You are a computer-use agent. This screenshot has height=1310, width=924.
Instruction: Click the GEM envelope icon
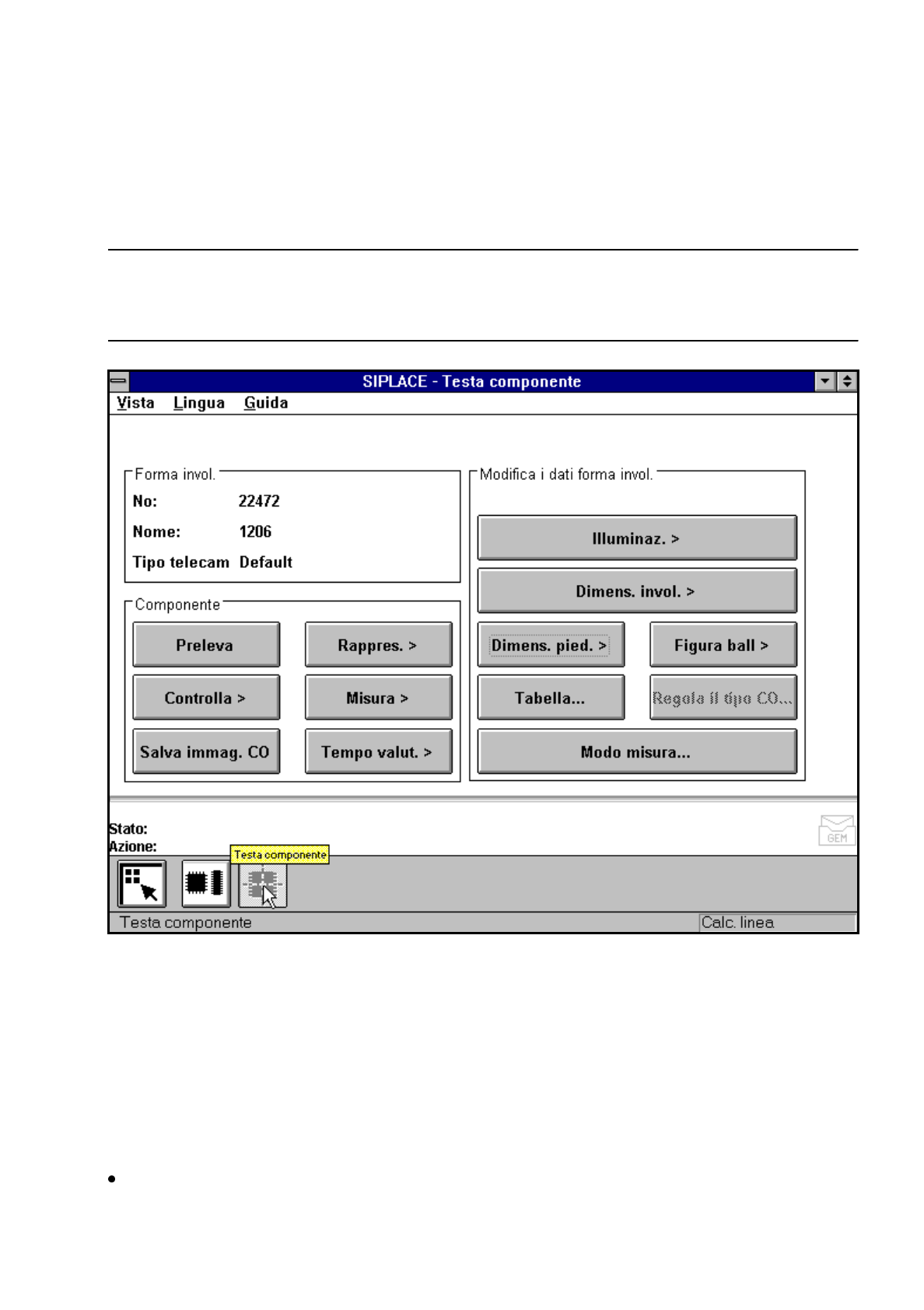pos(837,830)
